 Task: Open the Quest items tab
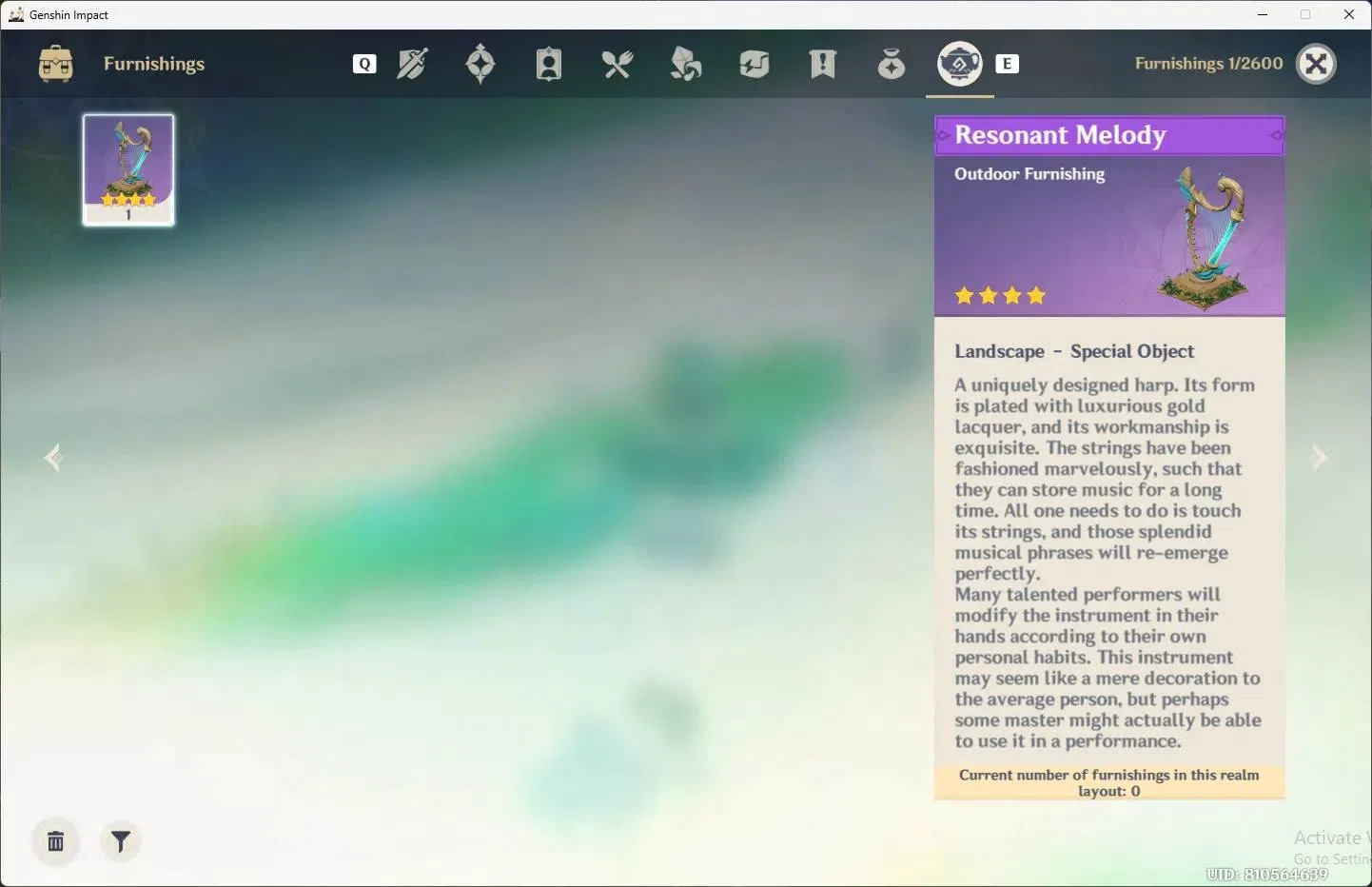pyautogui.click(x=823, y=64)
